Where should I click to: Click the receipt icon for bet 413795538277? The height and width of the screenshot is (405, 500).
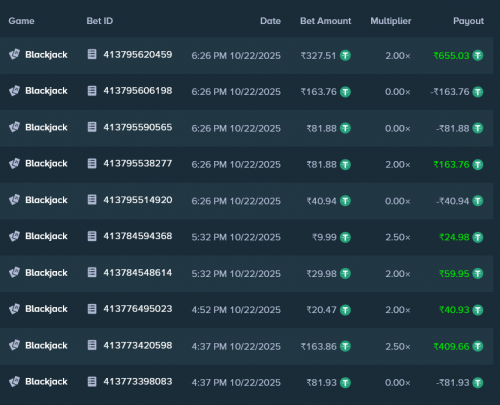coord(92,163)
